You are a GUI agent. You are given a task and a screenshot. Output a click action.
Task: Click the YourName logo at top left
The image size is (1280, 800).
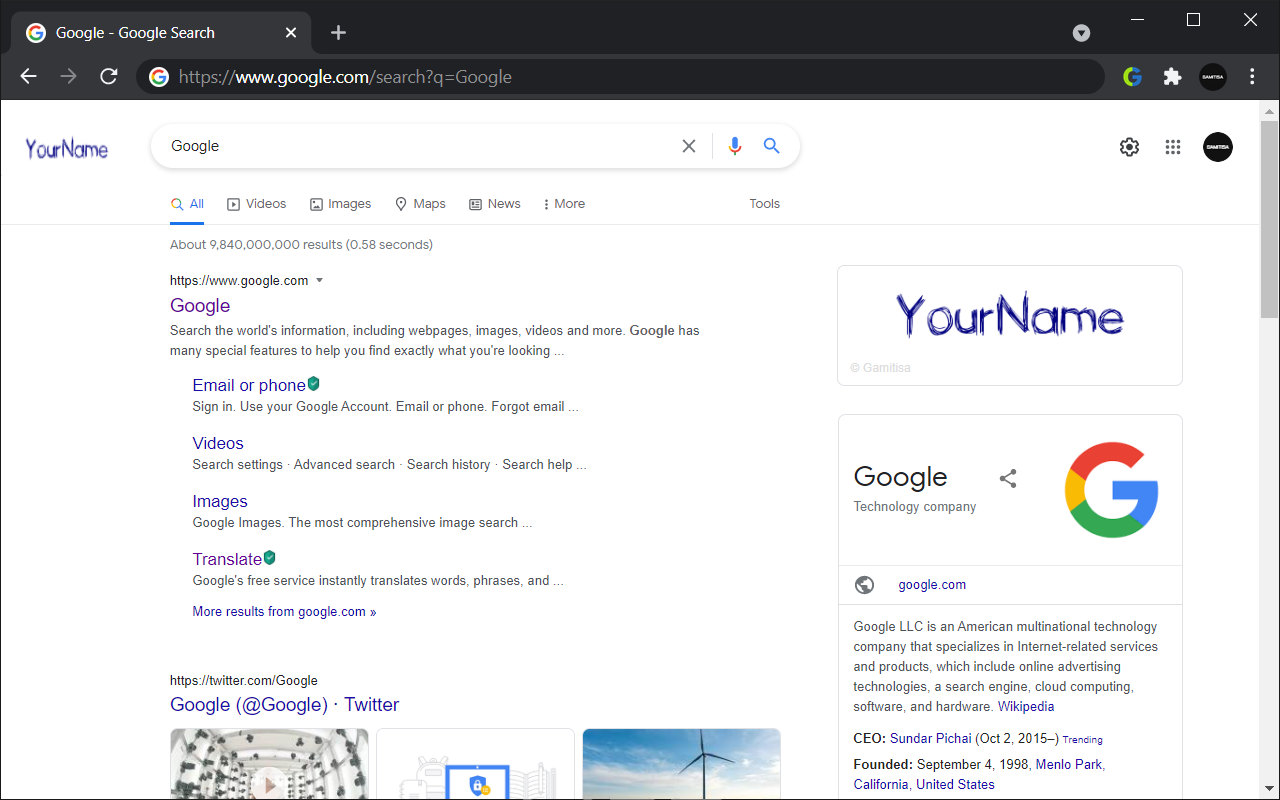[x=67, y=149]
